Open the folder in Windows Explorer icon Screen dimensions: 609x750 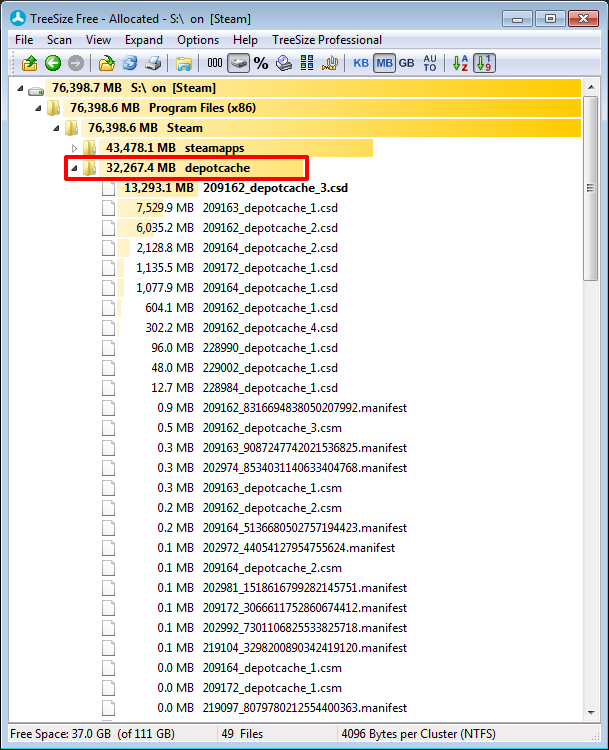point(184,63)
